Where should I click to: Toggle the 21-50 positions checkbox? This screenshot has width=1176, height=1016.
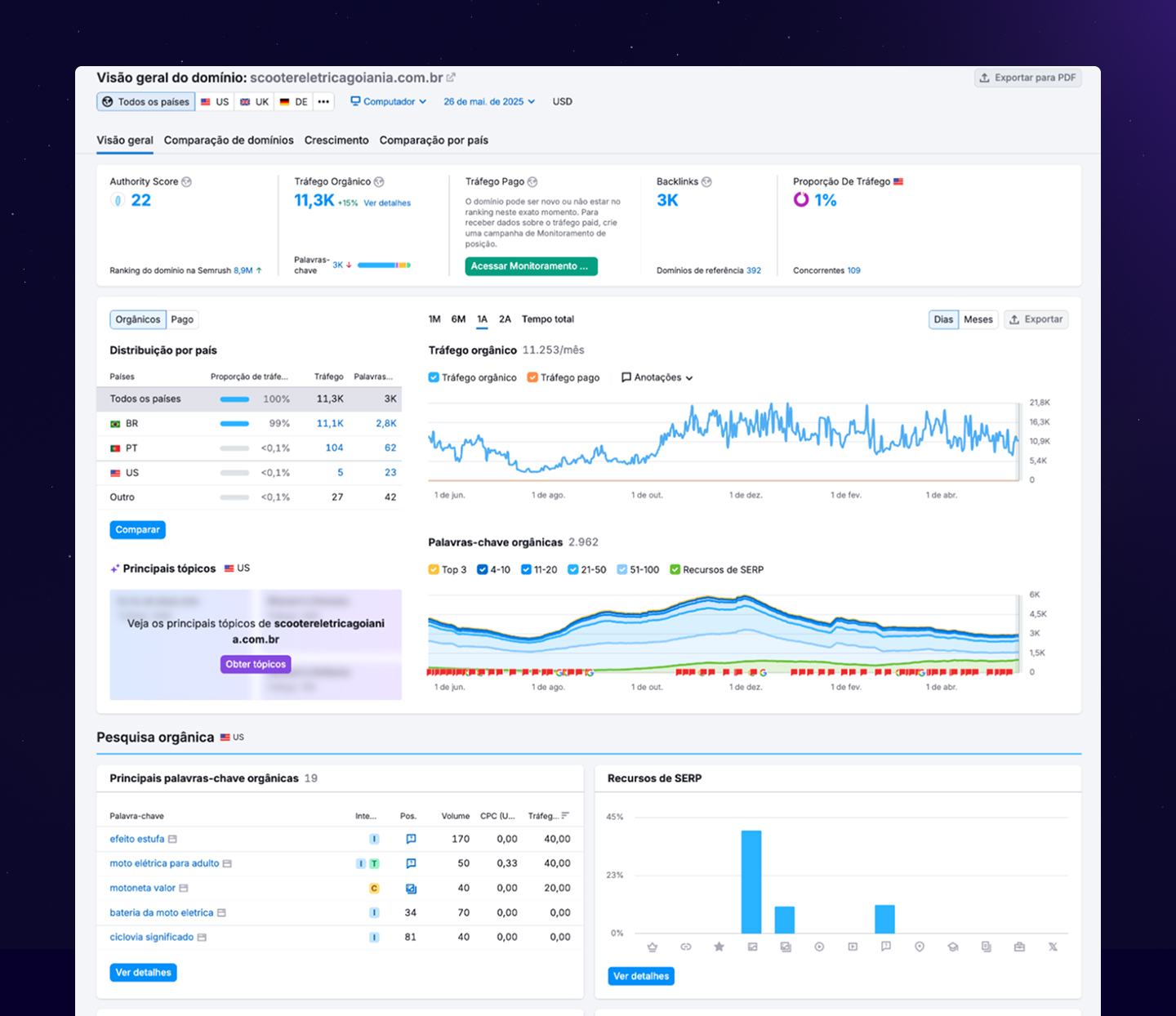[573, 570]
